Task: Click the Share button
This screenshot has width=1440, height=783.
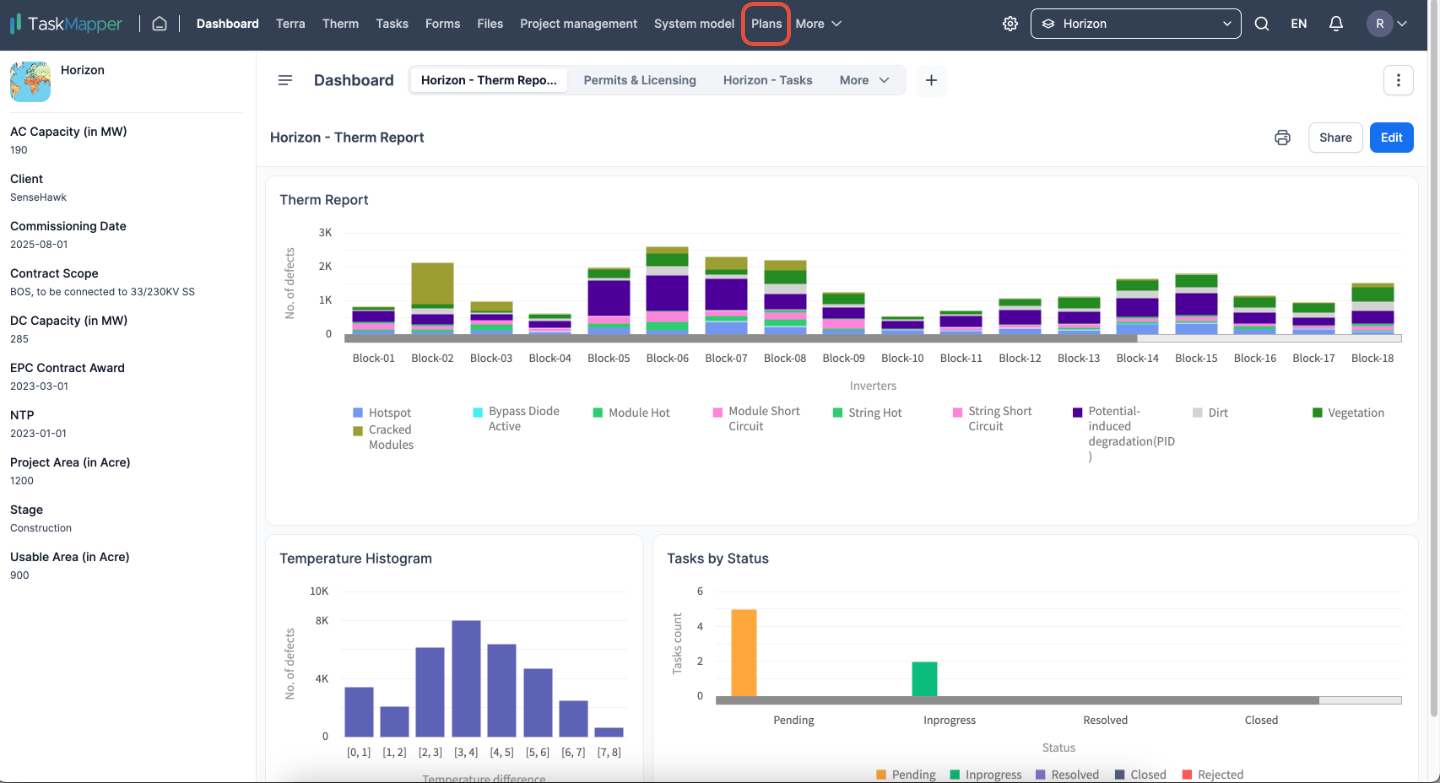Action: [1335, 138]
